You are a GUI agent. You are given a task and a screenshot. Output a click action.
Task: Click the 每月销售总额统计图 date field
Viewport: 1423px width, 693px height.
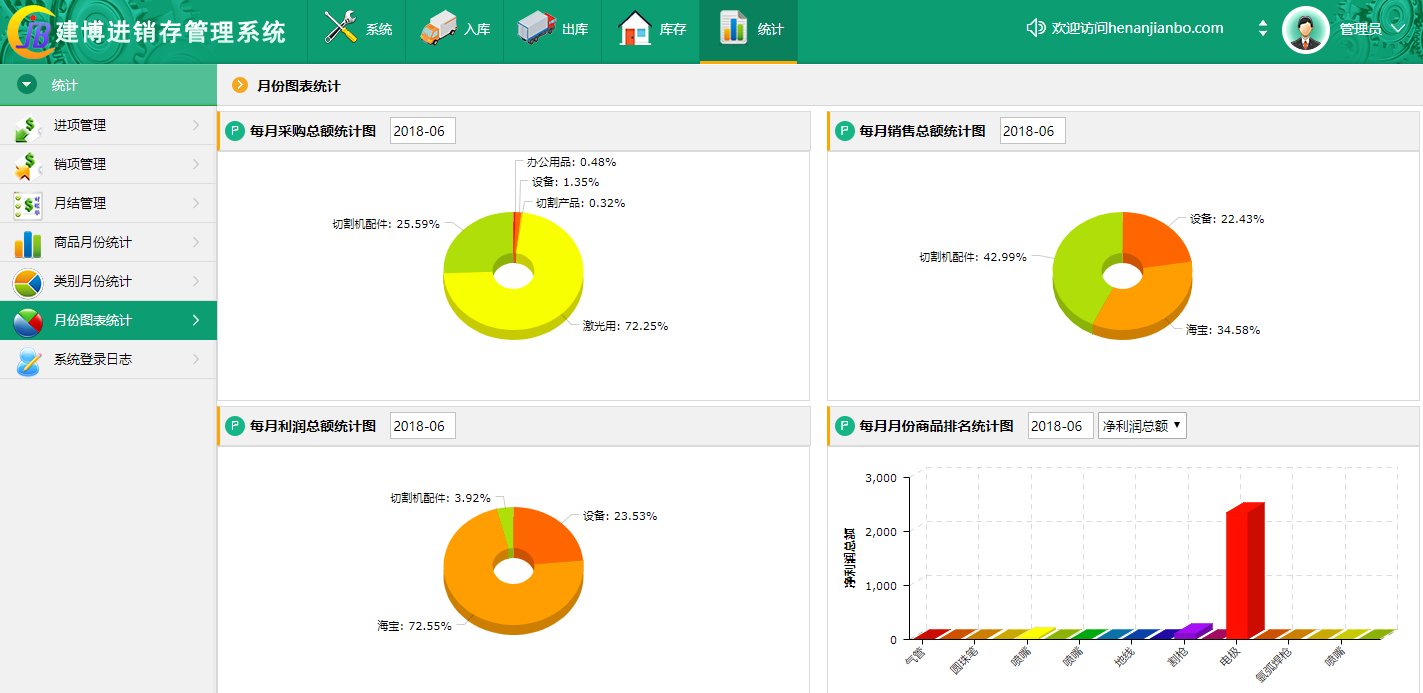coord(1032,131)
